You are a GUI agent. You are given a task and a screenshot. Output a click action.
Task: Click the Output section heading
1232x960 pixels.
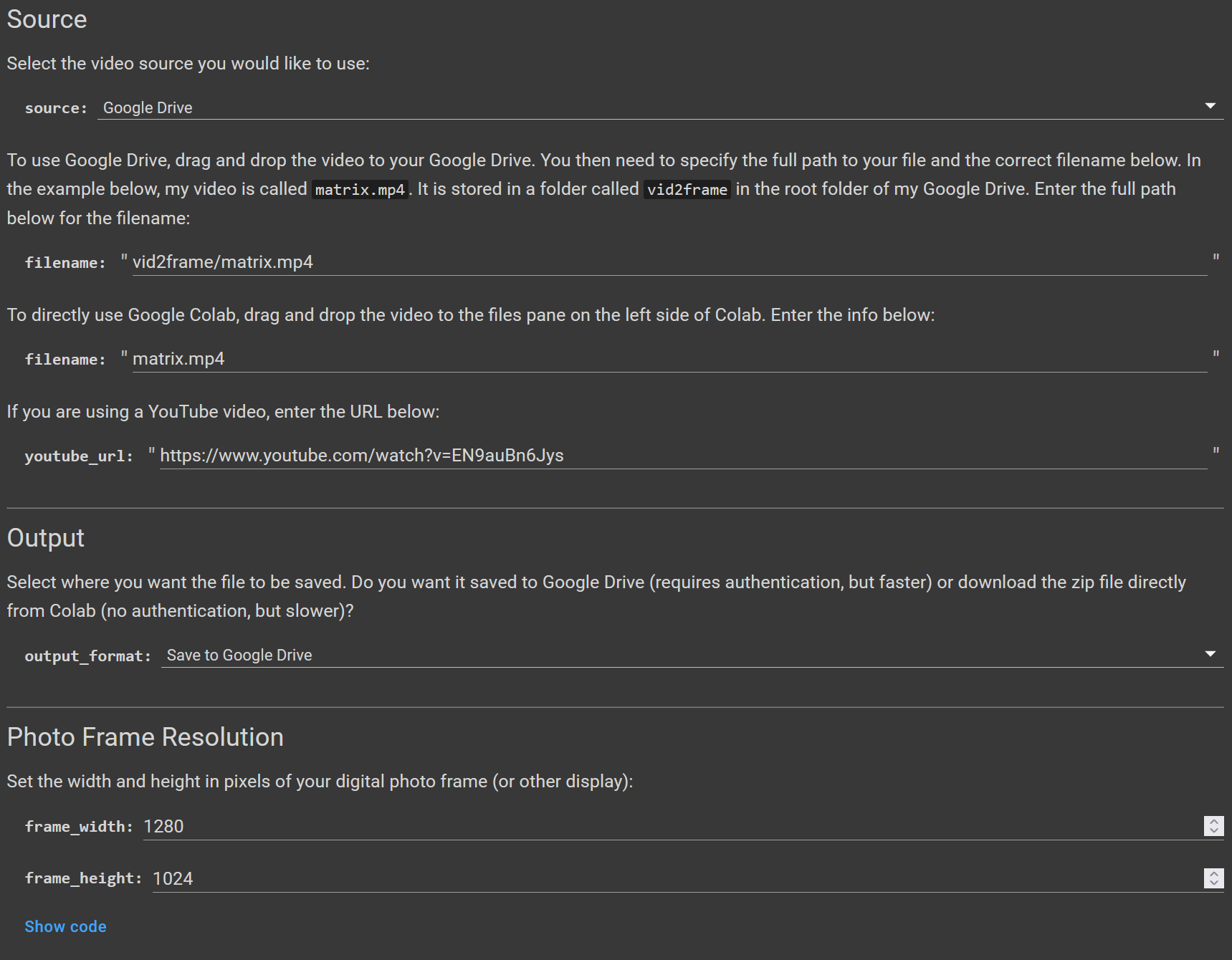[x=46, y=538]
